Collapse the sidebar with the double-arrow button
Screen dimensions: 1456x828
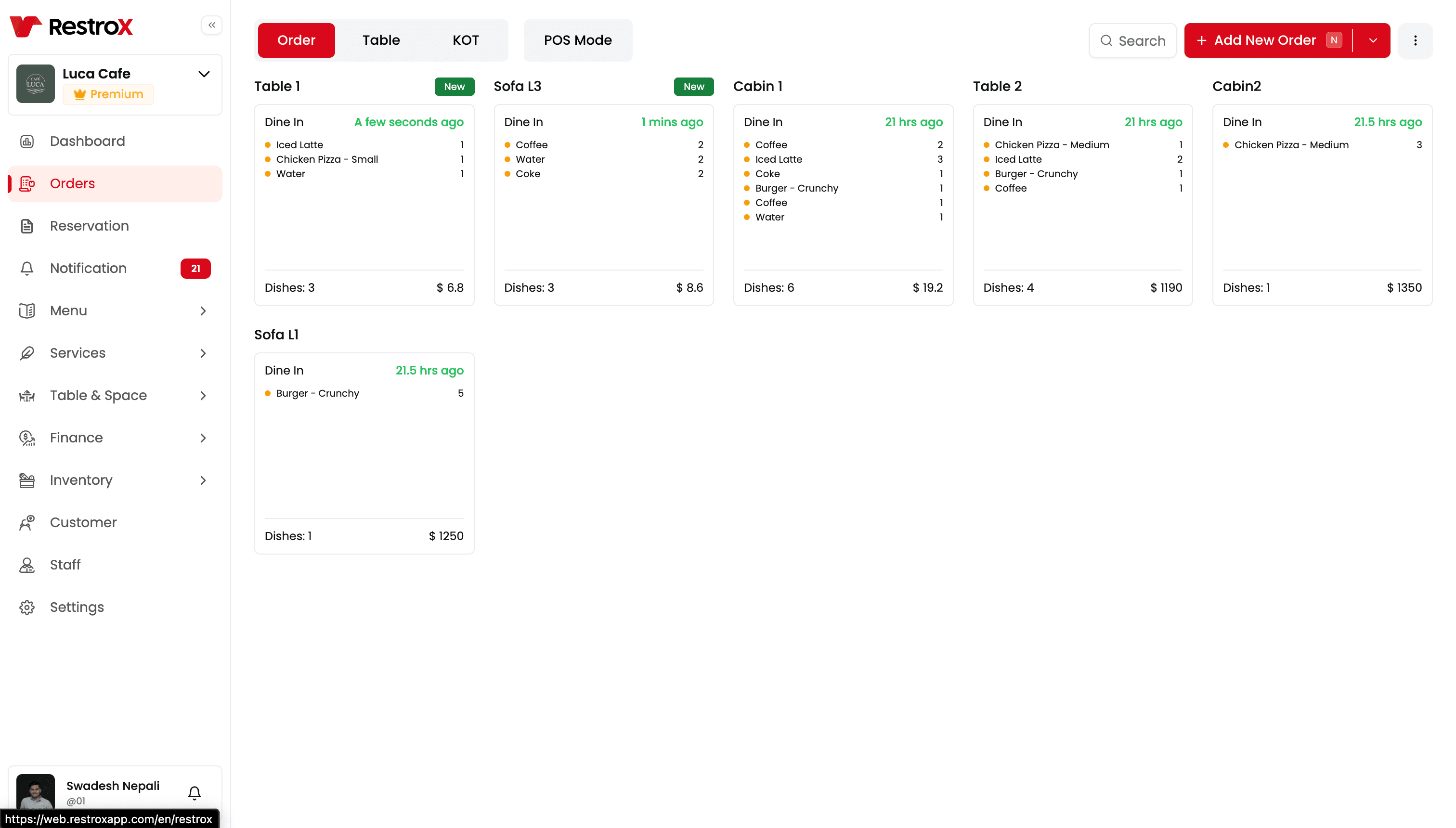tap(211, 25)
